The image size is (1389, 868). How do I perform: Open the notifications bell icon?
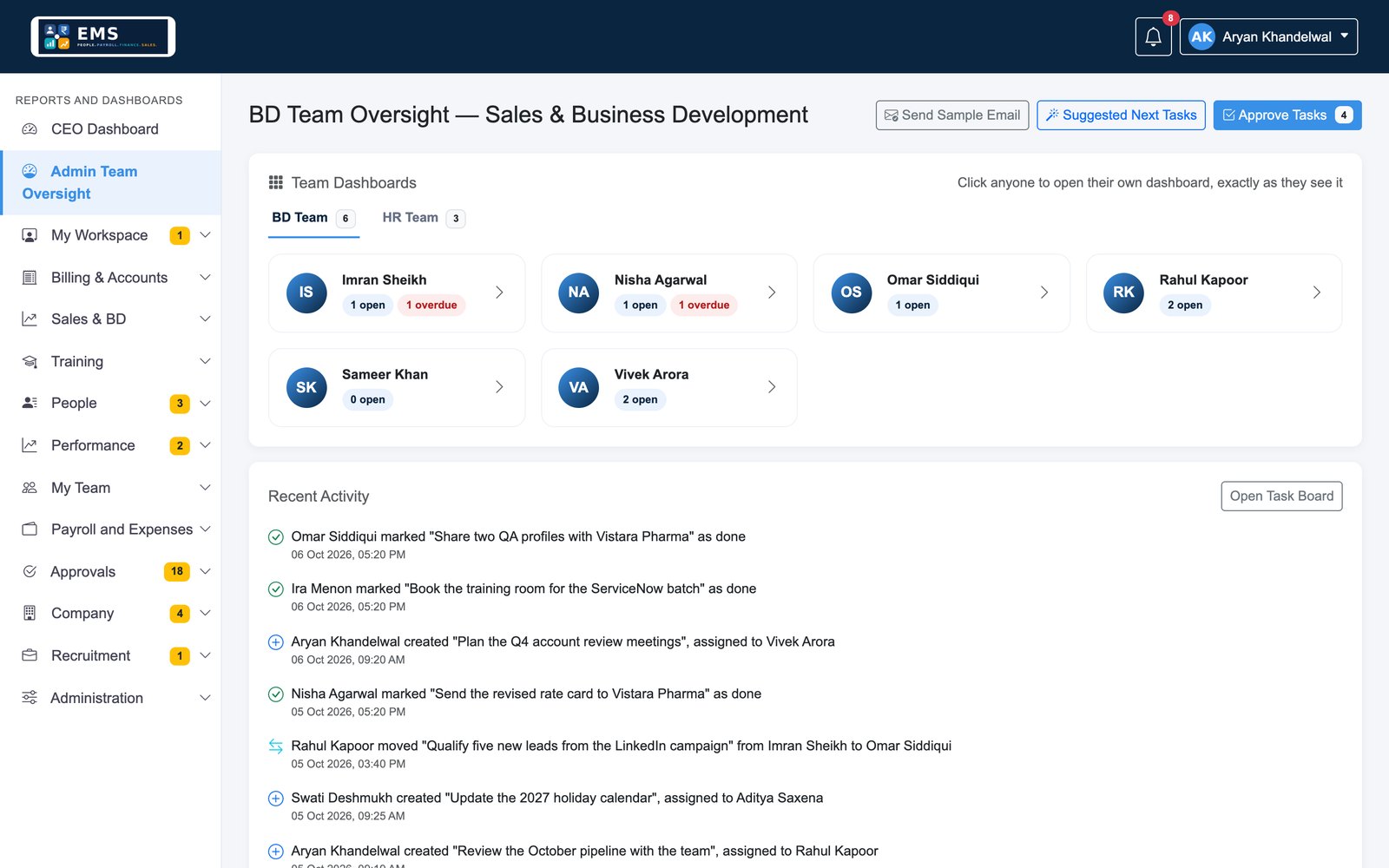pos(1153,36)
